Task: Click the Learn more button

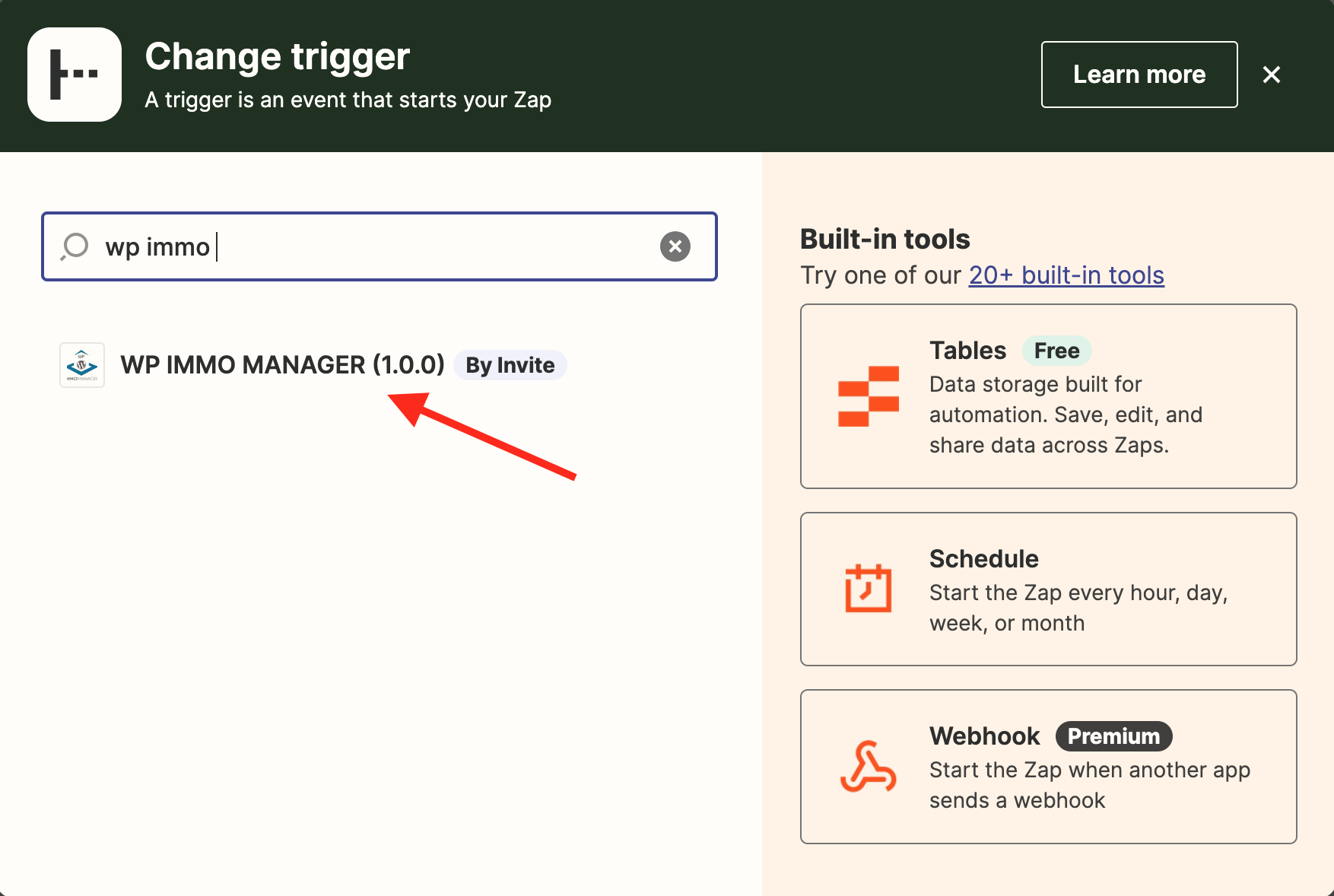Action: (1139, 75)
